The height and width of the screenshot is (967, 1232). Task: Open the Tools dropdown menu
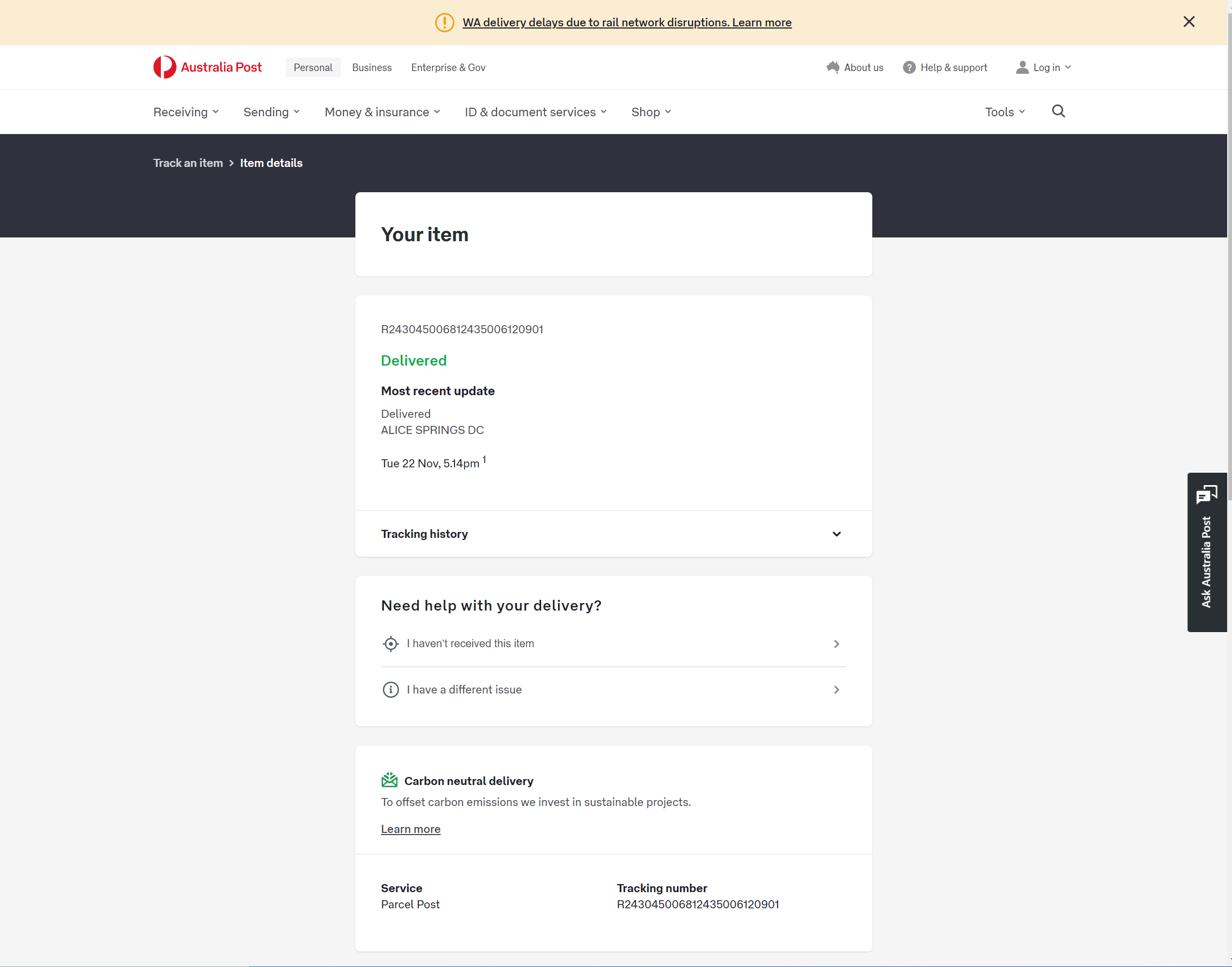pos(1004,112)
